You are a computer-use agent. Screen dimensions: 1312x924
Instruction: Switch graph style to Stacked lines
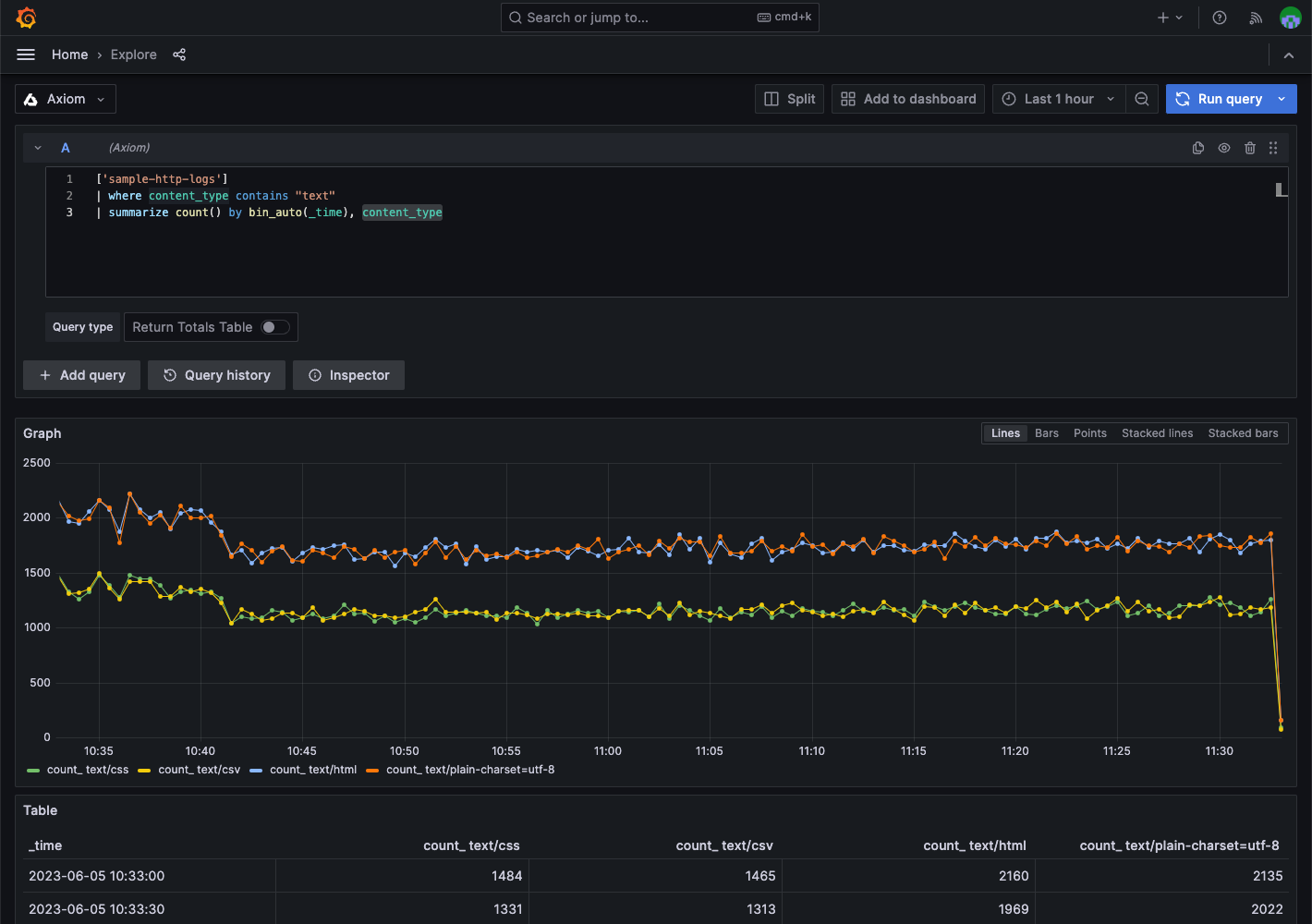point(1157,433)
